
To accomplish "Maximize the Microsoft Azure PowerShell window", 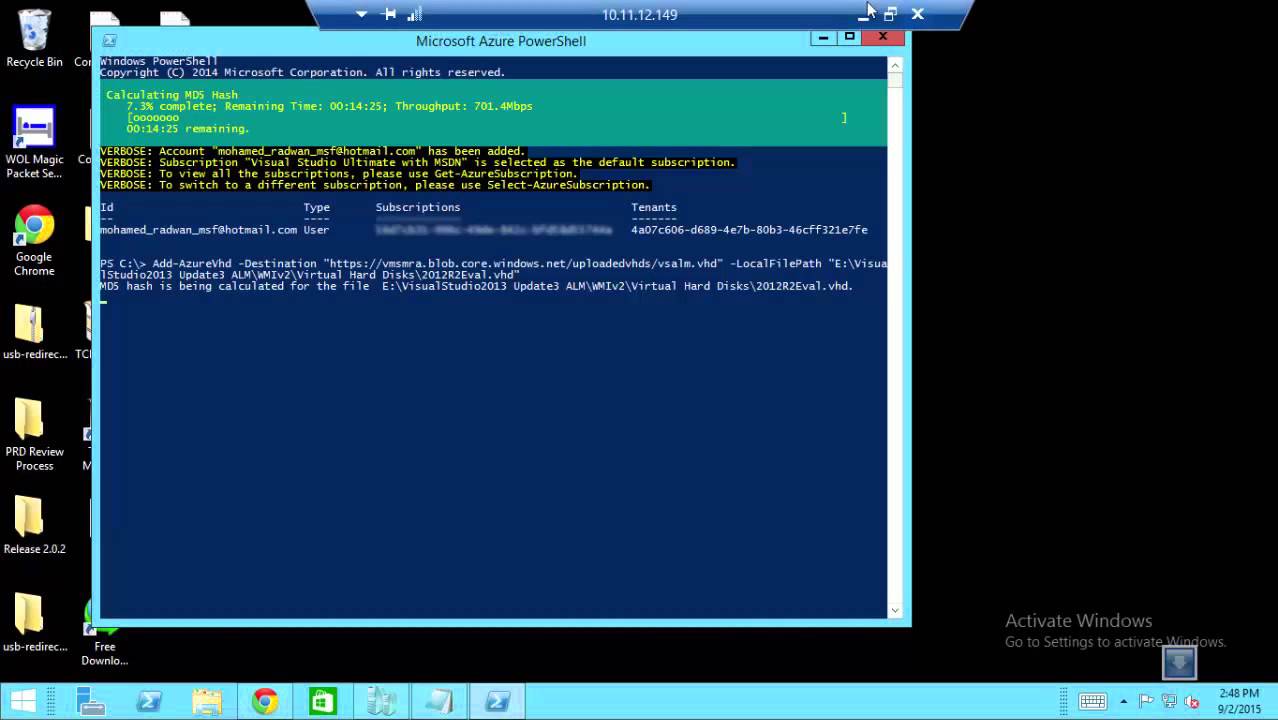I will tap(849, 38).
